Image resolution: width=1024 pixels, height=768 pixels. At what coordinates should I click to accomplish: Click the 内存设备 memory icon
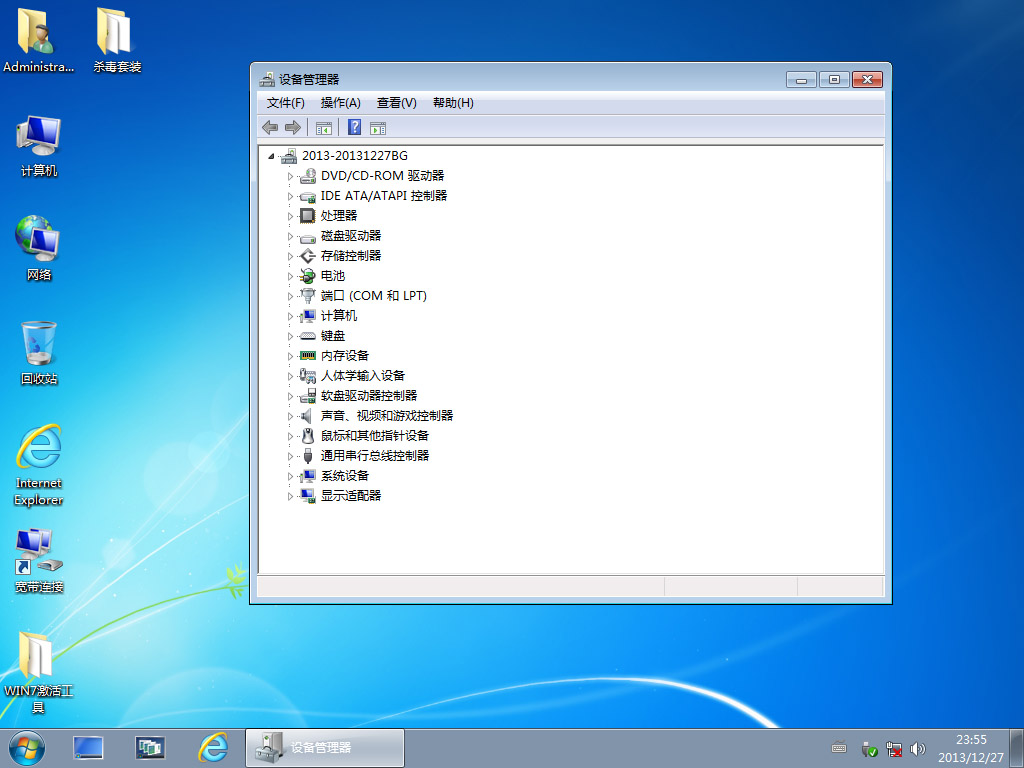[308, 356]
